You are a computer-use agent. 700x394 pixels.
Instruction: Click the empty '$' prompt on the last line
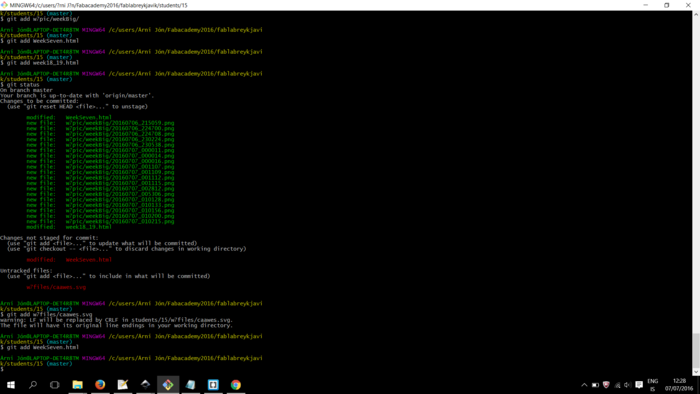[2, 369]
